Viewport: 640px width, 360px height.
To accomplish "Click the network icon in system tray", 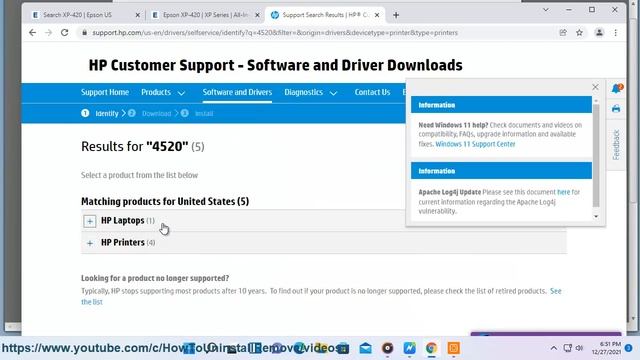I will [567, 348].
